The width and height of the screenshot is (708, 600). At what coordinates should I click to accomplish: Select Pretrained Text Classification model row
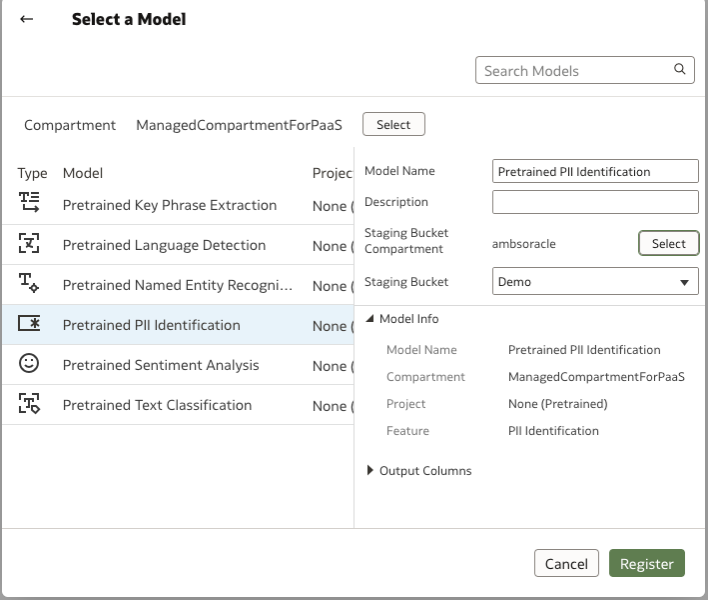157,405
